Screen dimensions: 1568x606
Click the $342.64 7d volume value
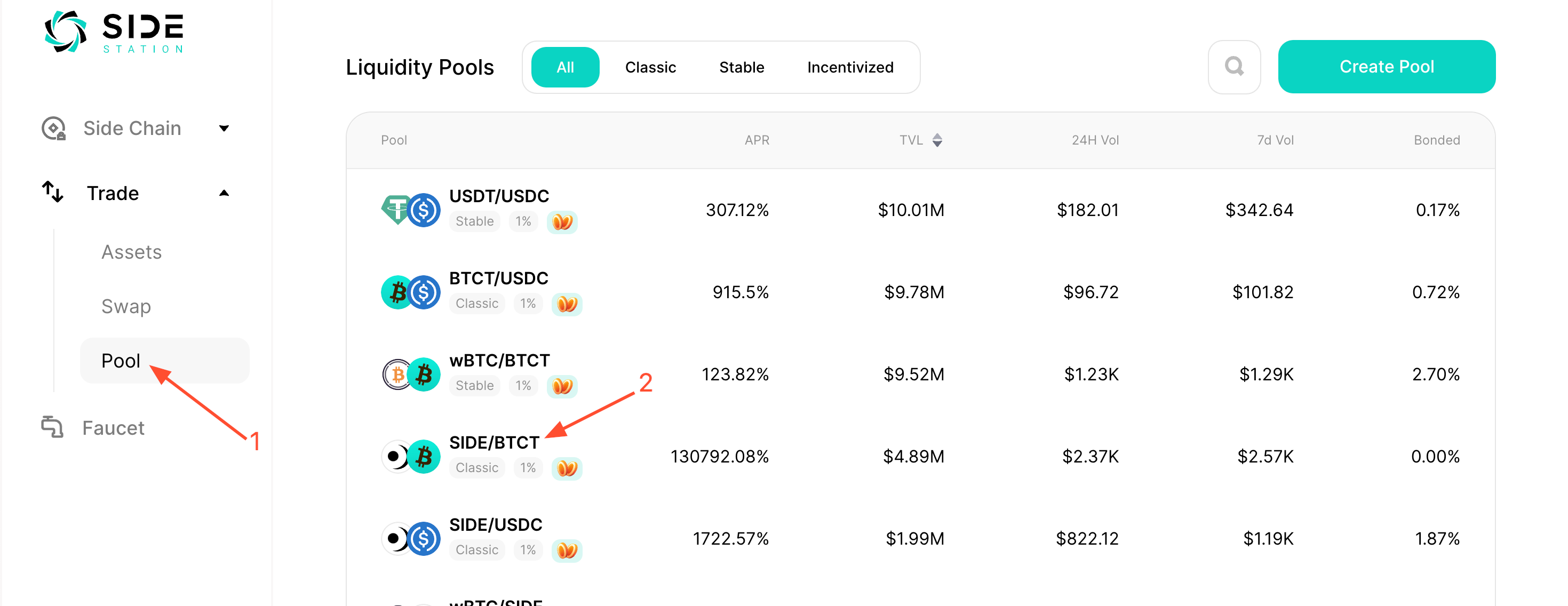click(1260, 210)
